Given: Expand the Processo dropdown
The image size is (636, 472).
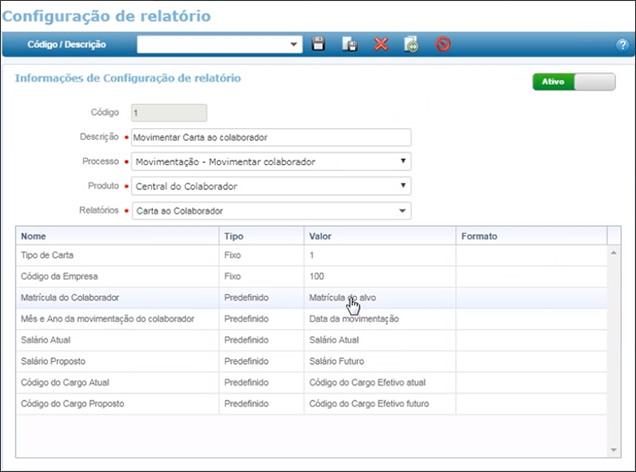Looking at the screenshot, I should pos(403,161).
